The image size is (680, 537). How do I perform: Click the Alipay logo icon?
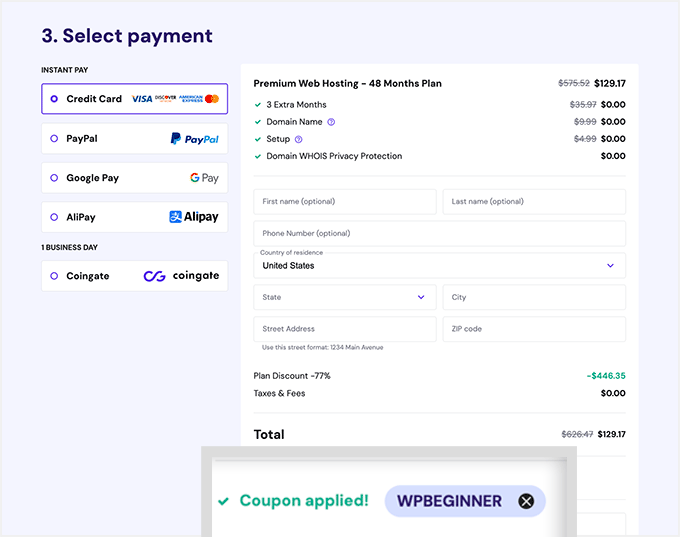[x=194, y=217]
